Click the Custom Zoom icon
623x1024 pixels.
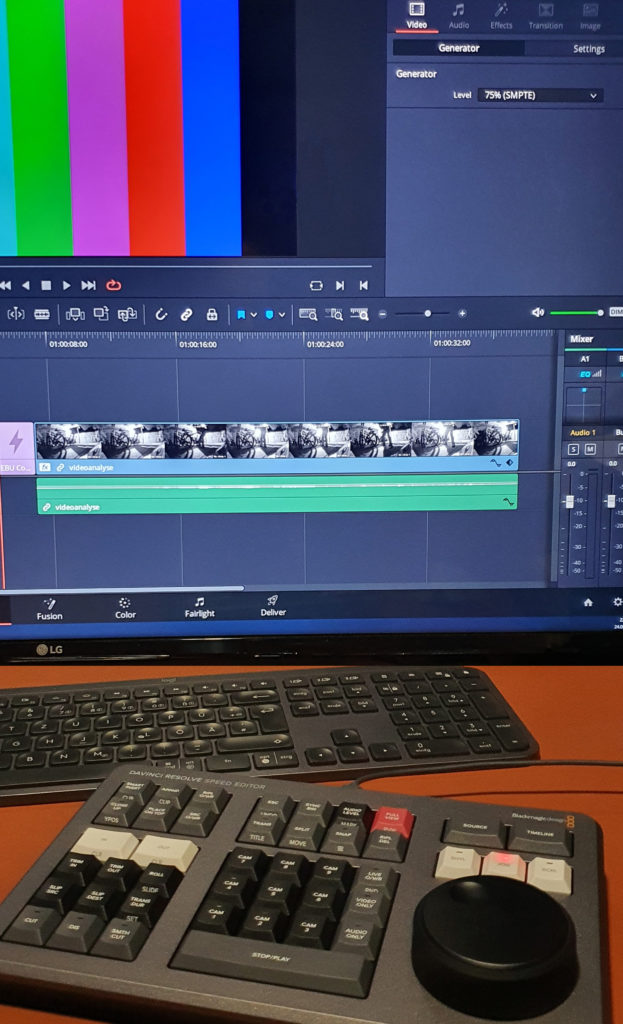coord(359,314)
